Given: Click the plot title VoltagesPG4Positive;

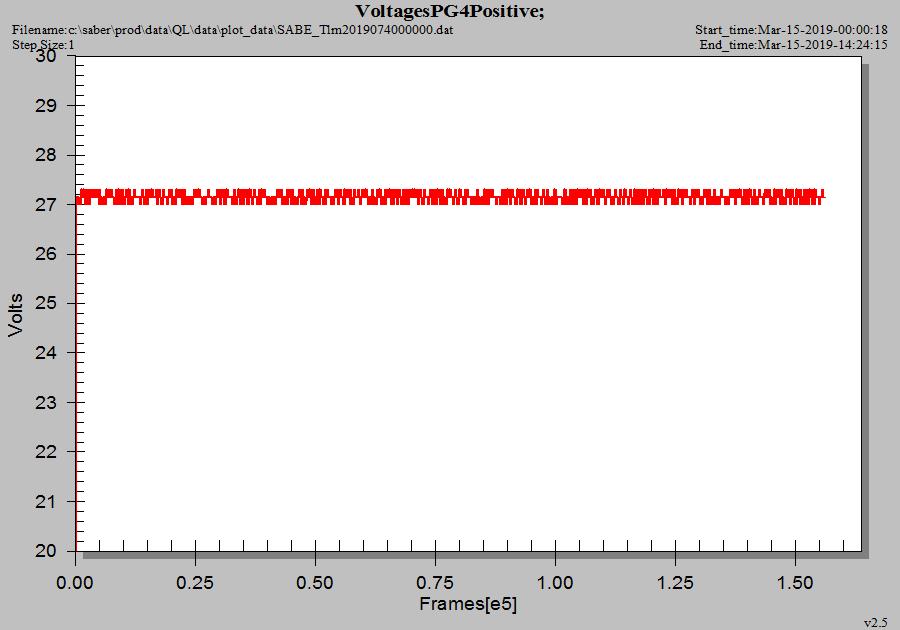Looking at the screenshot, I should pyautogui.click(x=449, y=11).
